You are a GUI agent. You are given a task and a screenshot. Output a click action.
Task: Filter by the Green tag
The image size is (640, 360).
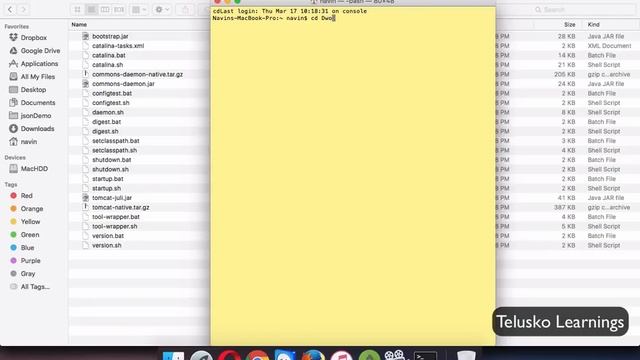(x=30, y=235)
